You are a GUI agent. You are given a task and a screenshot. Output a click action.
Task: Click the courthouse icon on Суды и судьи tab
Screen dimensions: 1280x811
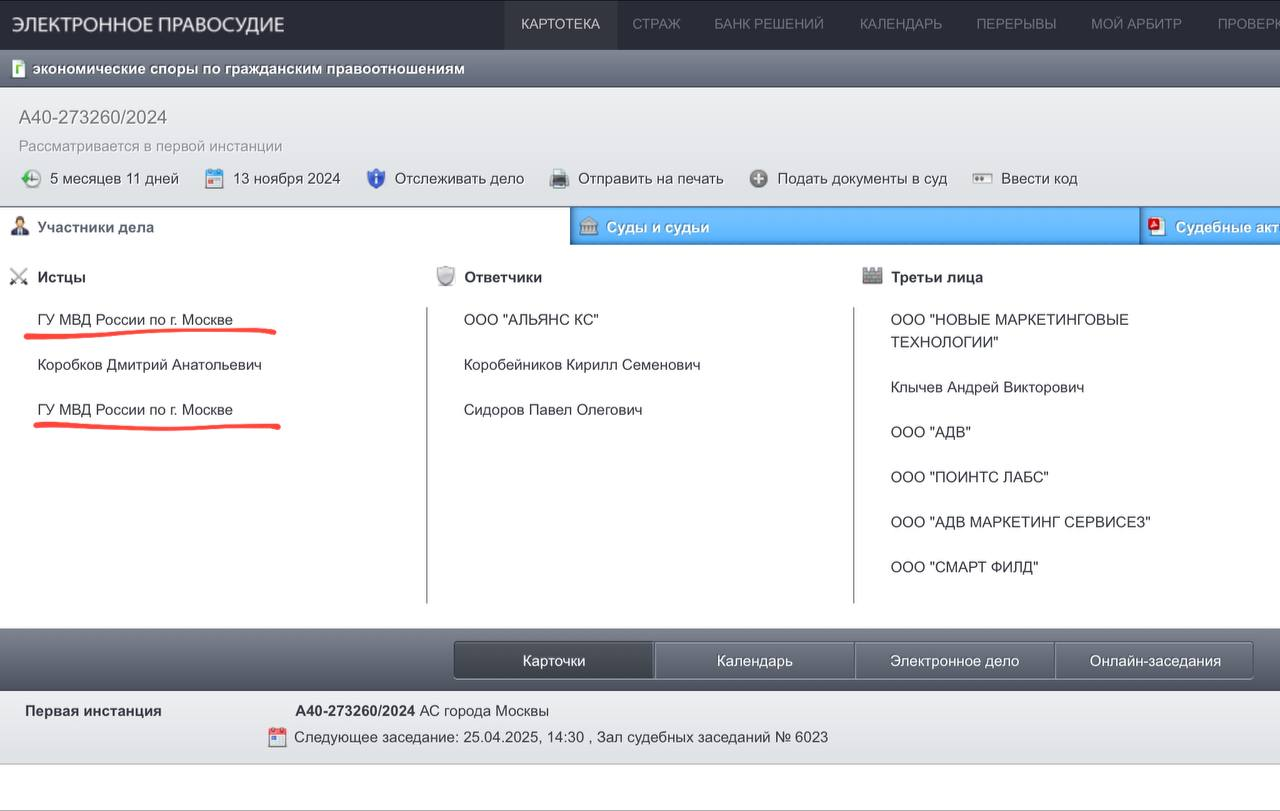tap(589, 226)
